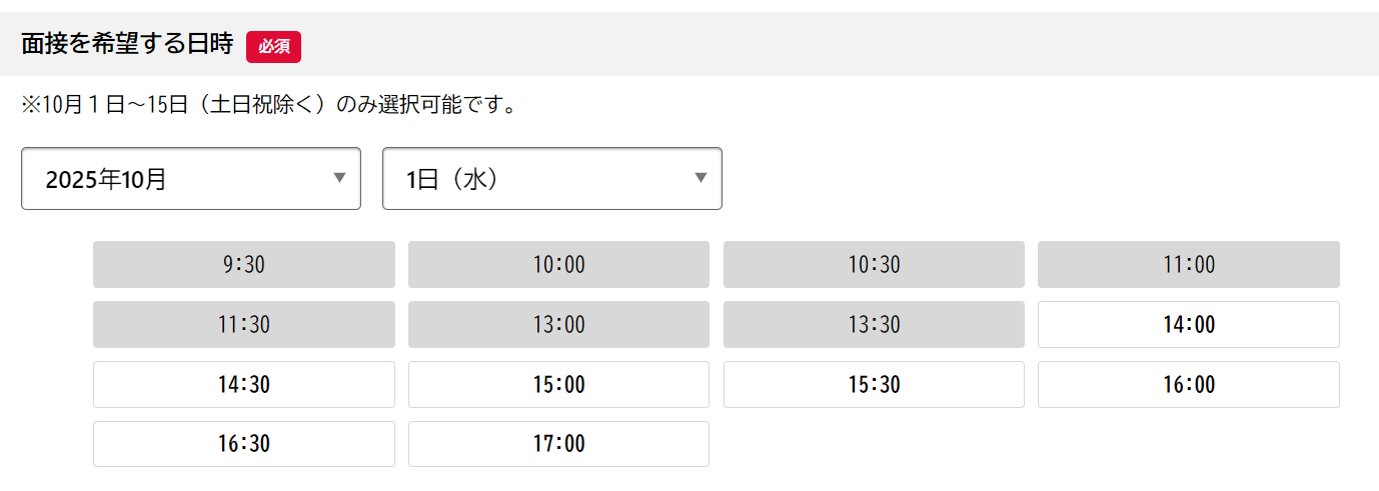Screen dimensions: 1379x491
Task: Open the 2025年10月 month dropdown
Action: coord(190,179)
